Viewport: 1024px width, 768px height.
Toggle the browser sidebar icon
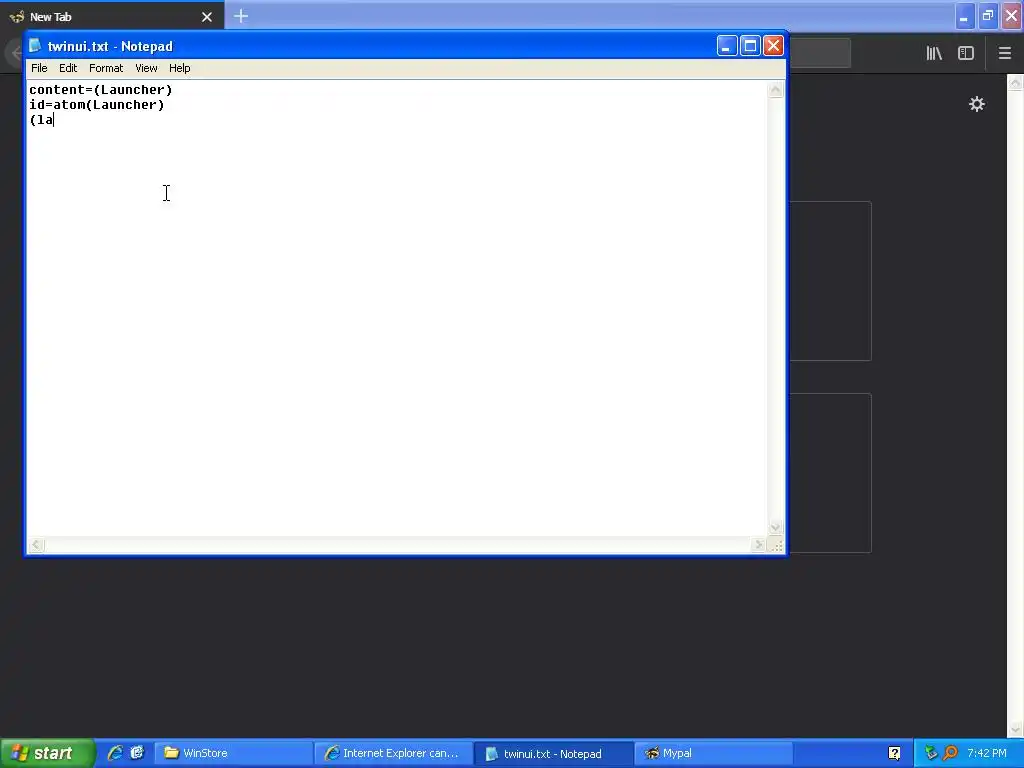(x=966, y=54)
